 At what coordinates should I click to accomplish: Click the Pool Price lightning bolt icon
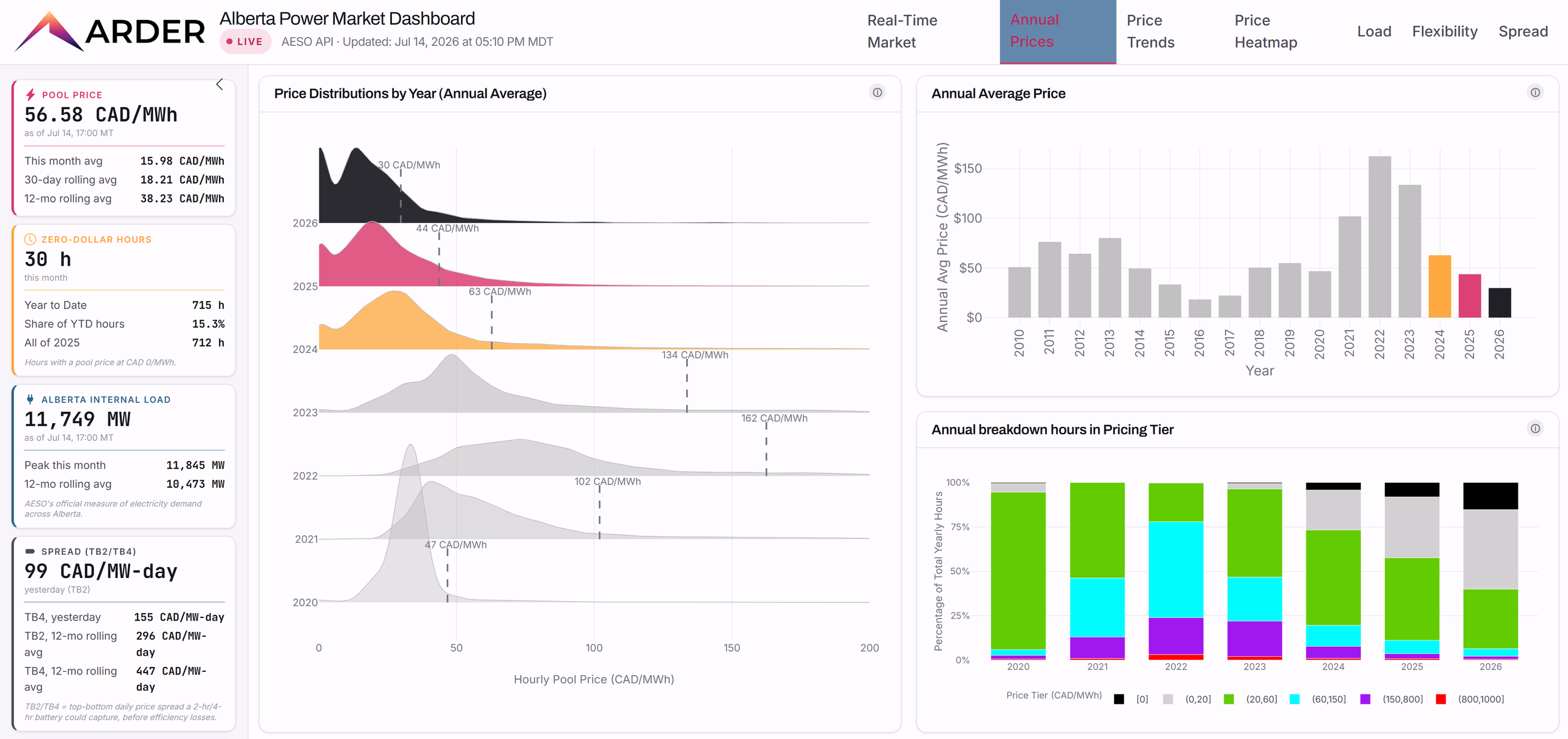[x=30, y=95]
